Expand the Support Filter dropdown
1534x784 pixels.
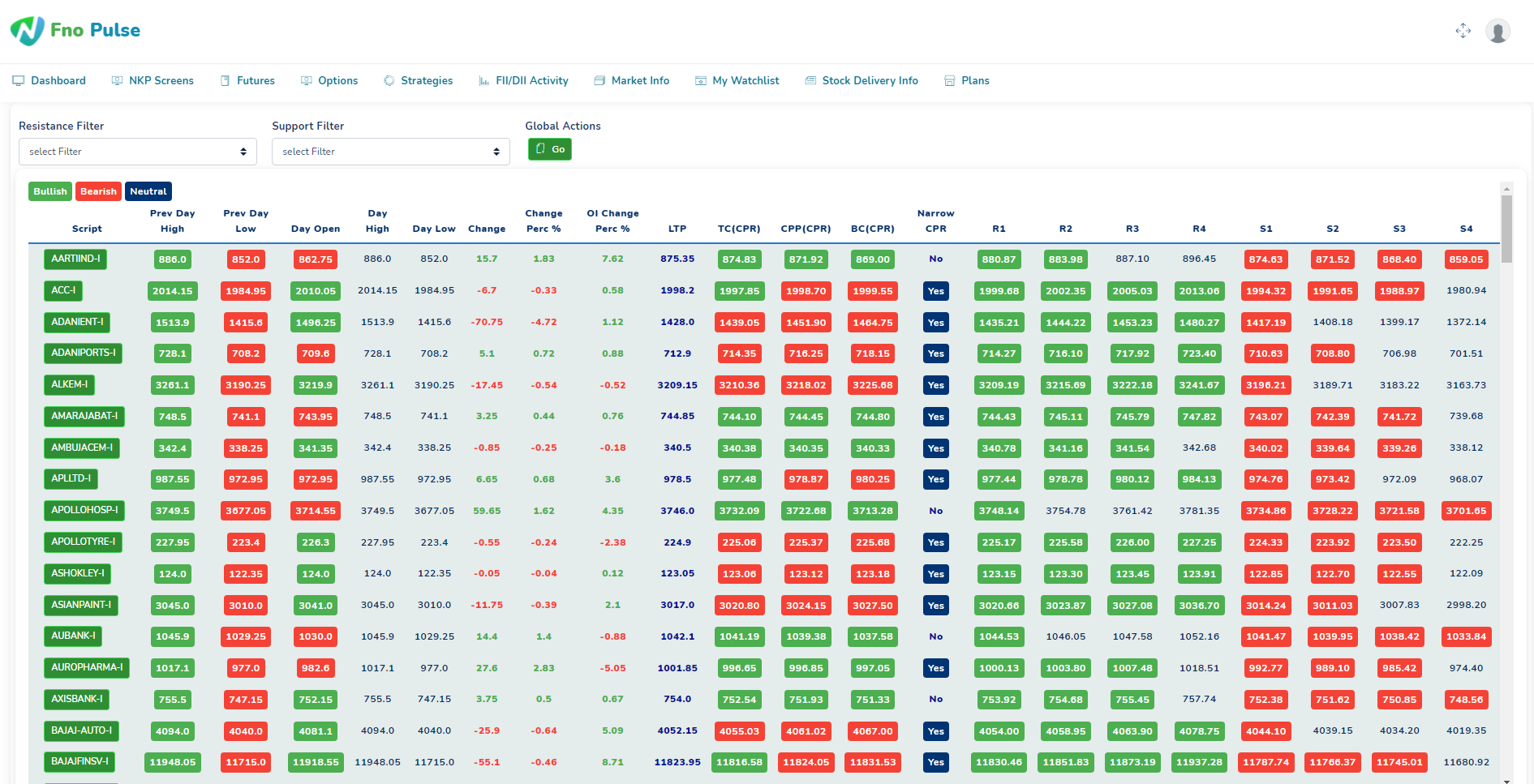tap(391, 152)
